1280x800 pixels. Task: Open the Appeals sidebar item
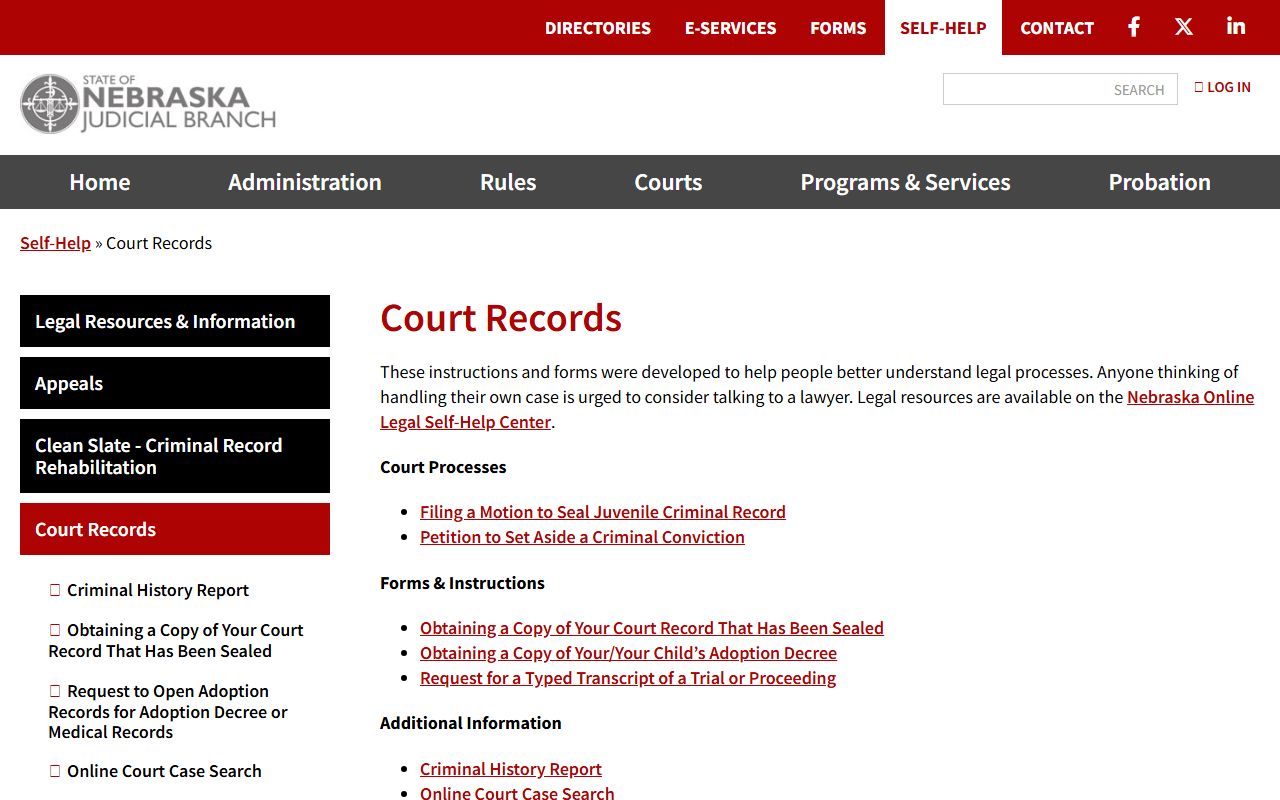point(175,383)
